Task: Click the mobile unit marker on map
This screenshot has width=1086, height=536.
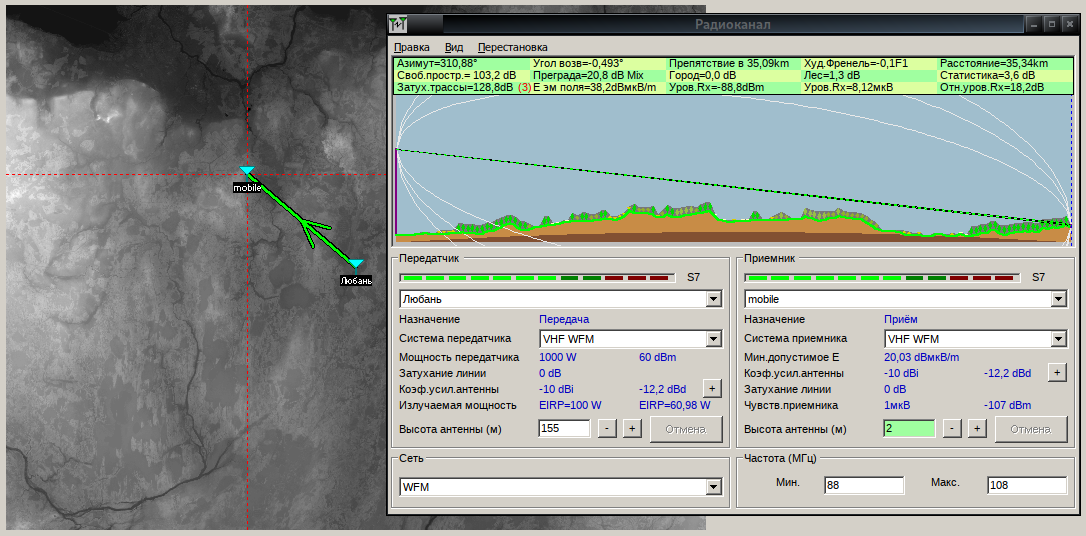Action: coord(247,170)
